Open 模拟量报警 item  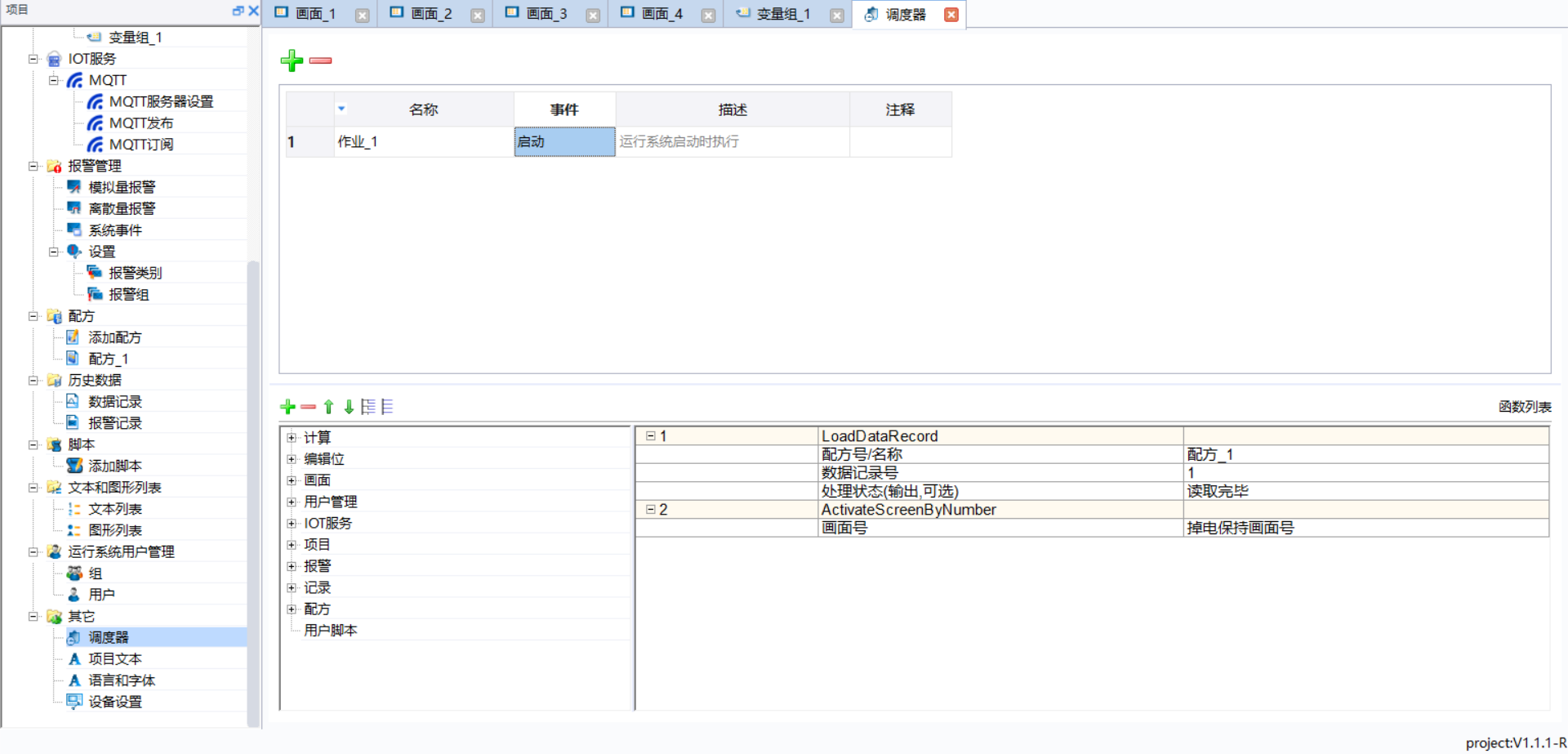[121, 187]
